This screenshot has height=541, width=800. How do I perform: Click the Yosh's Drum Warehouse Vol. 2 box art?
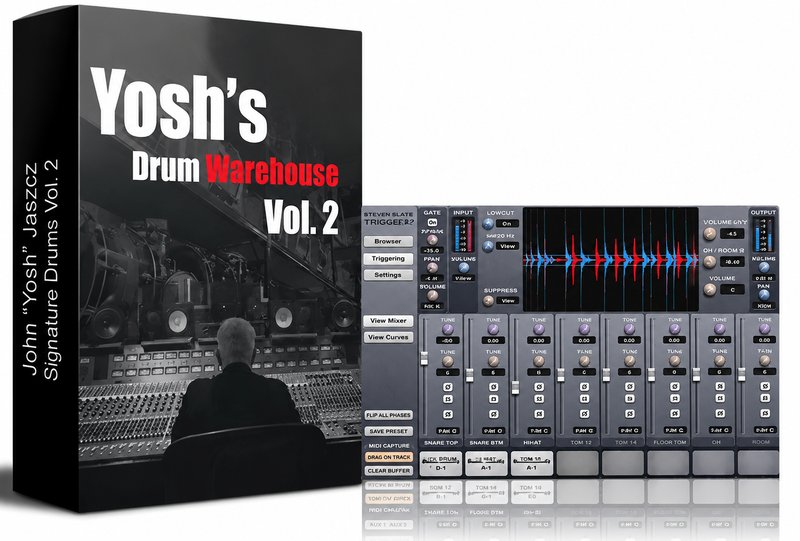point(187,260)
